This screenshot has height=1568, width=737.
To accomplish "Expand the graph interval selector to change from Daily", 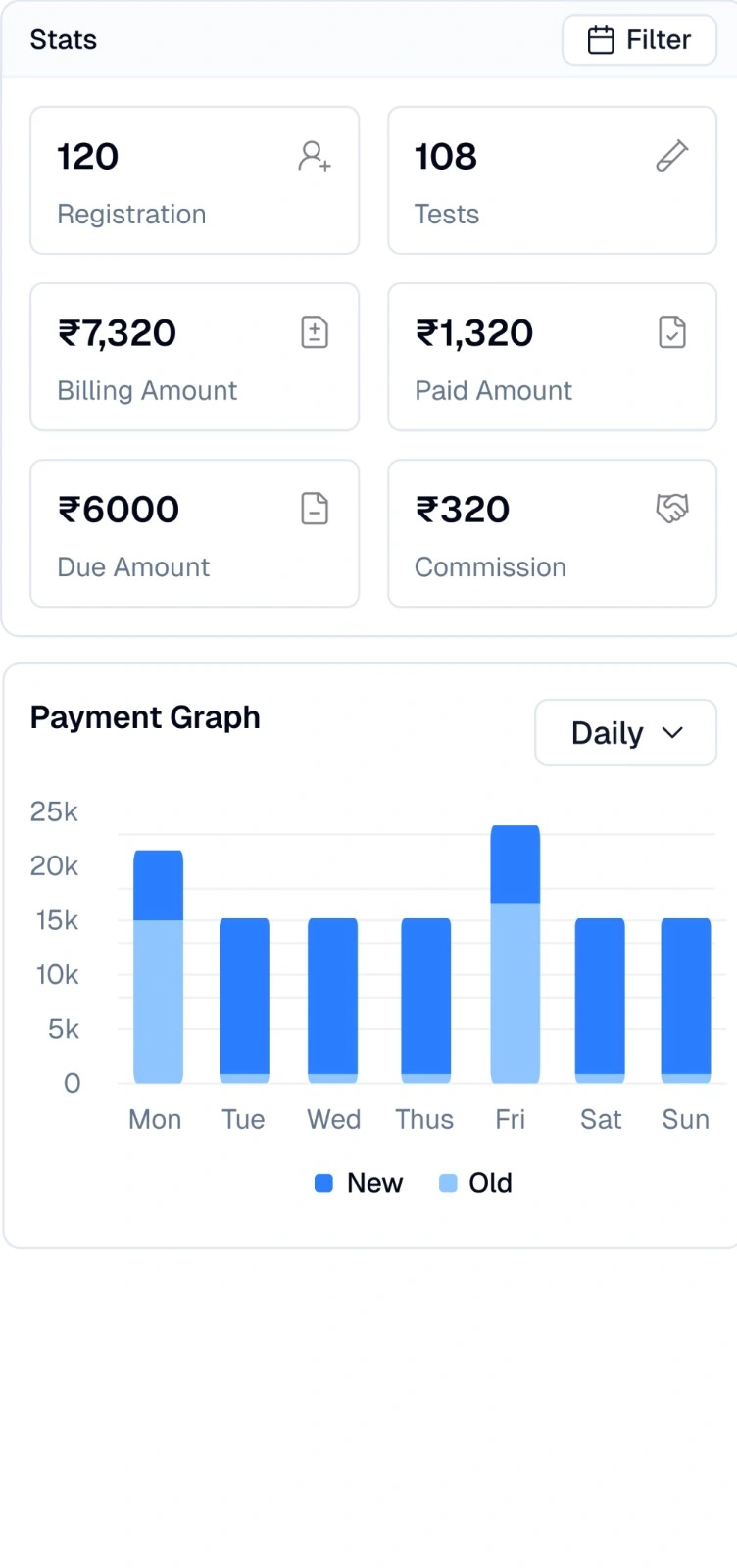I will click(624, 732).
